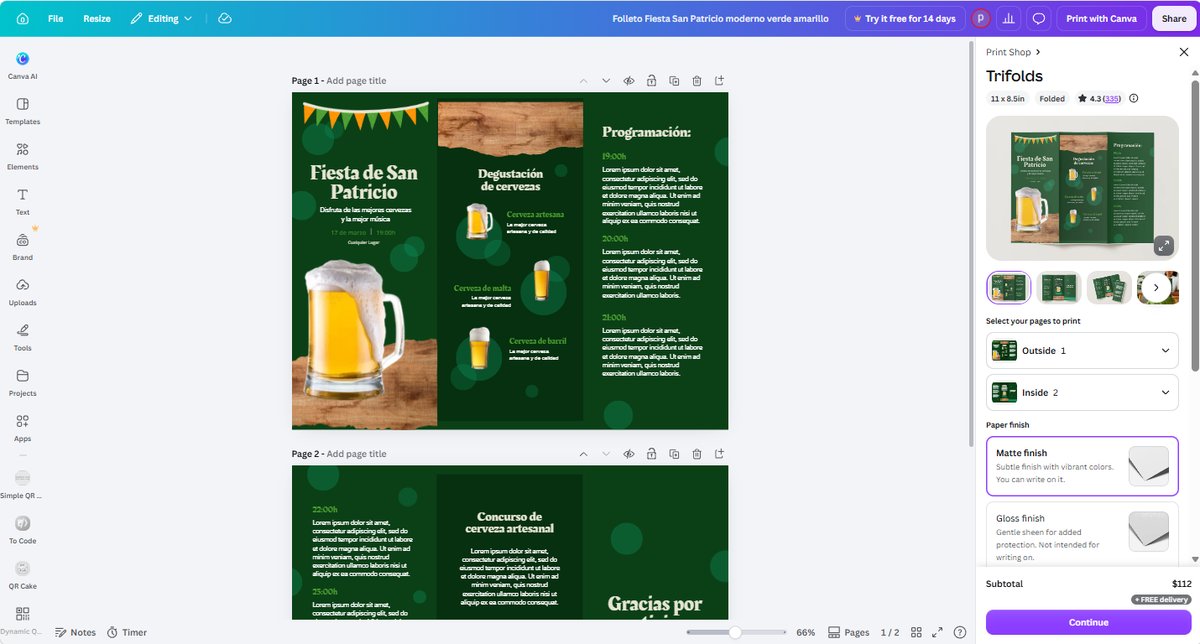
Task: Open the Tools panel
Action: [x=22, y=337]
